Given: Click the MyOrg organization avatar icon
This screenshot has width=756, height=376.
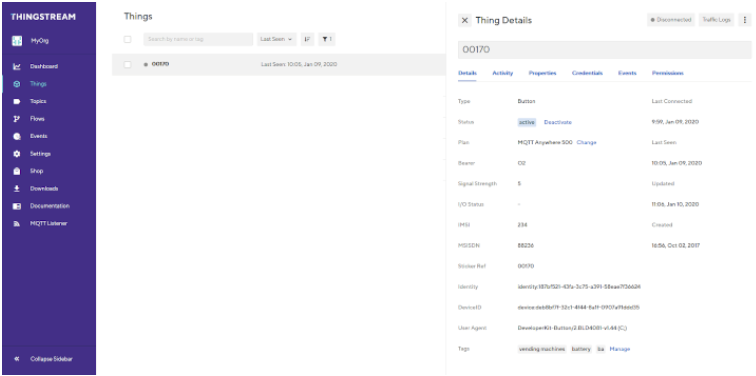Looking at the screenshot, I should pyautogui.click(x=17, y=41).
